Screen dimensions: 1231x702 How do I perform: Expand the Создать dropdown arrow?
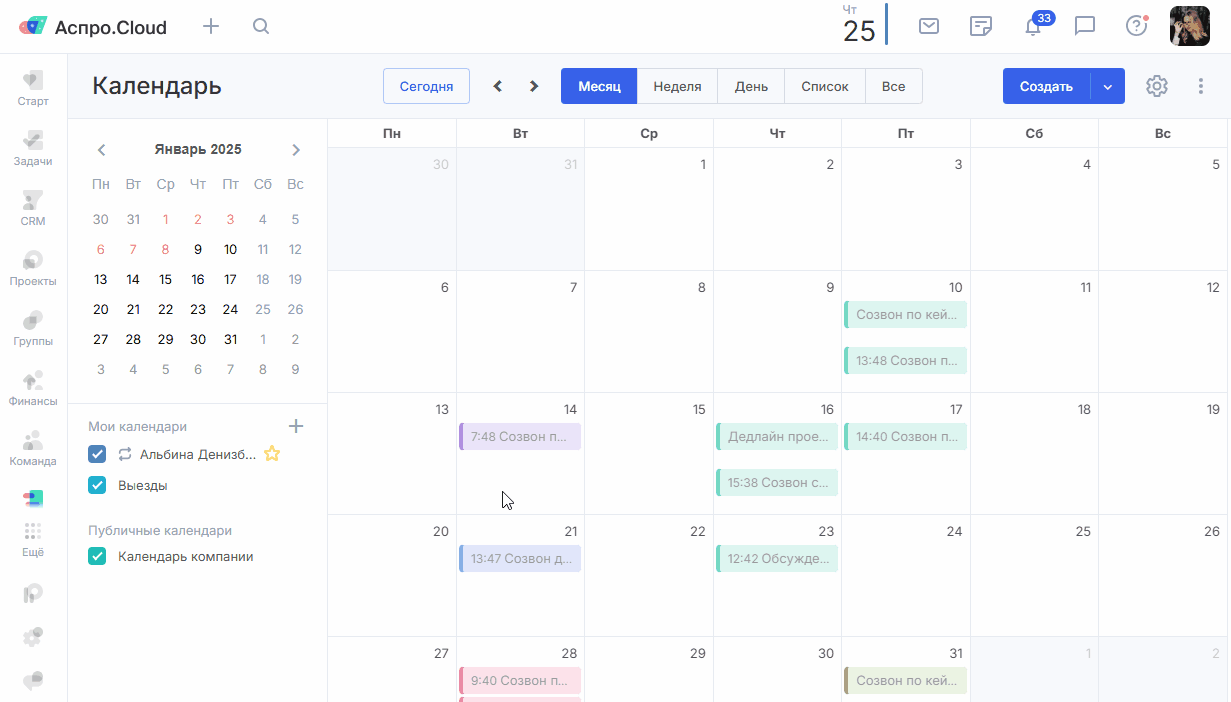(x=1107, y=86)
